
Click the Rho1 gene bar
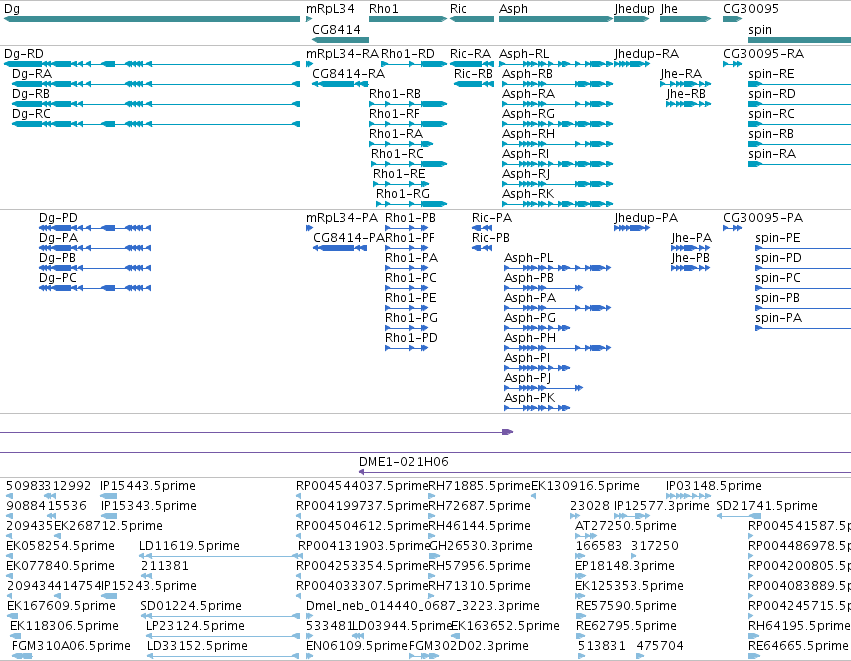[408, 19]
